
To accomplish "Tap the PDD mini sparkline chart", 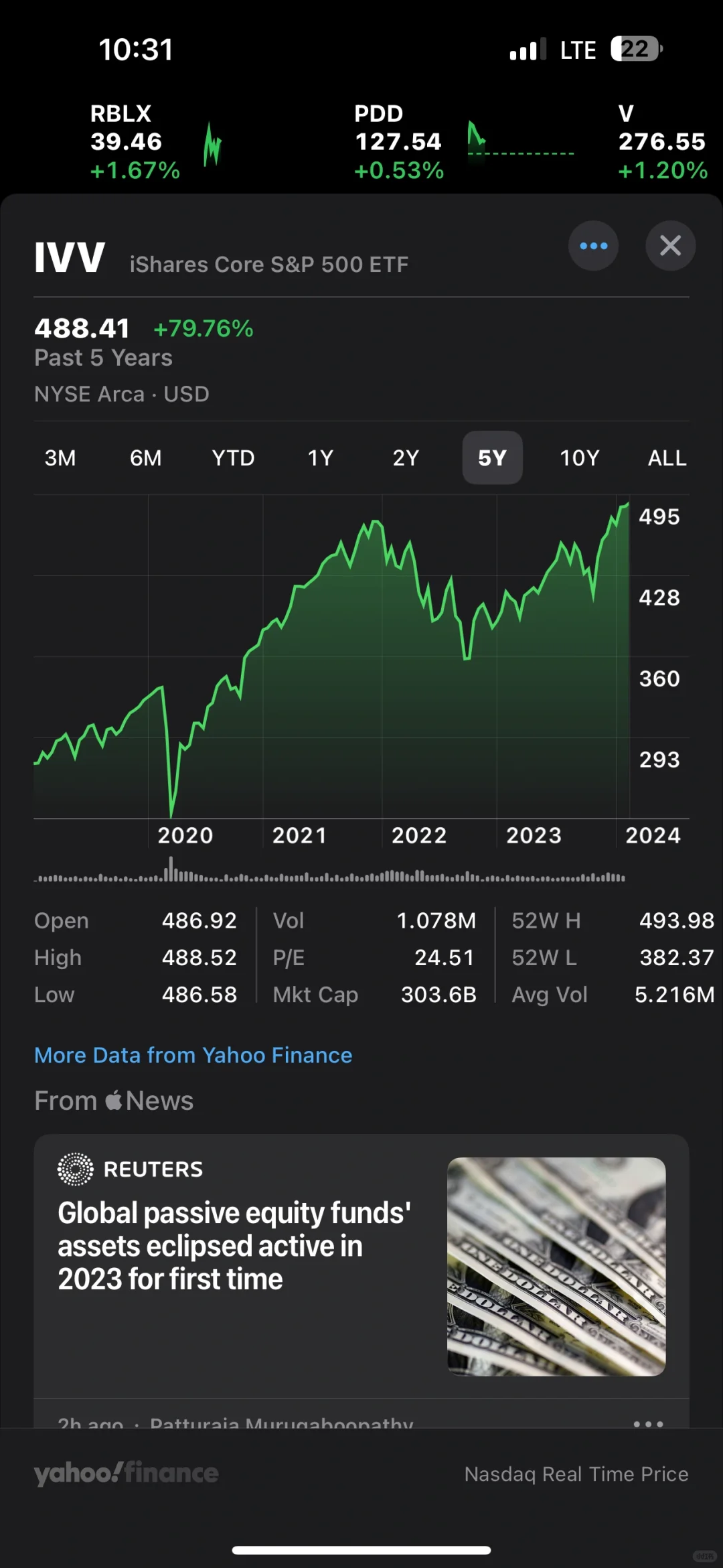I will click(x=519, y=142).
